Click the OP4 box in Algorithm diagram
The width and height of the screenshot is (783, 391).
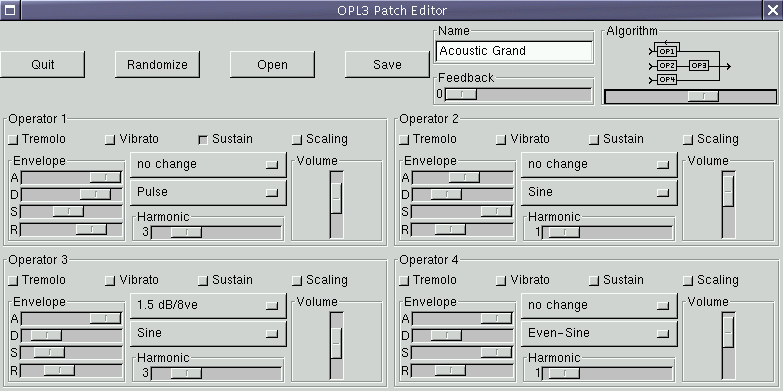667,80
